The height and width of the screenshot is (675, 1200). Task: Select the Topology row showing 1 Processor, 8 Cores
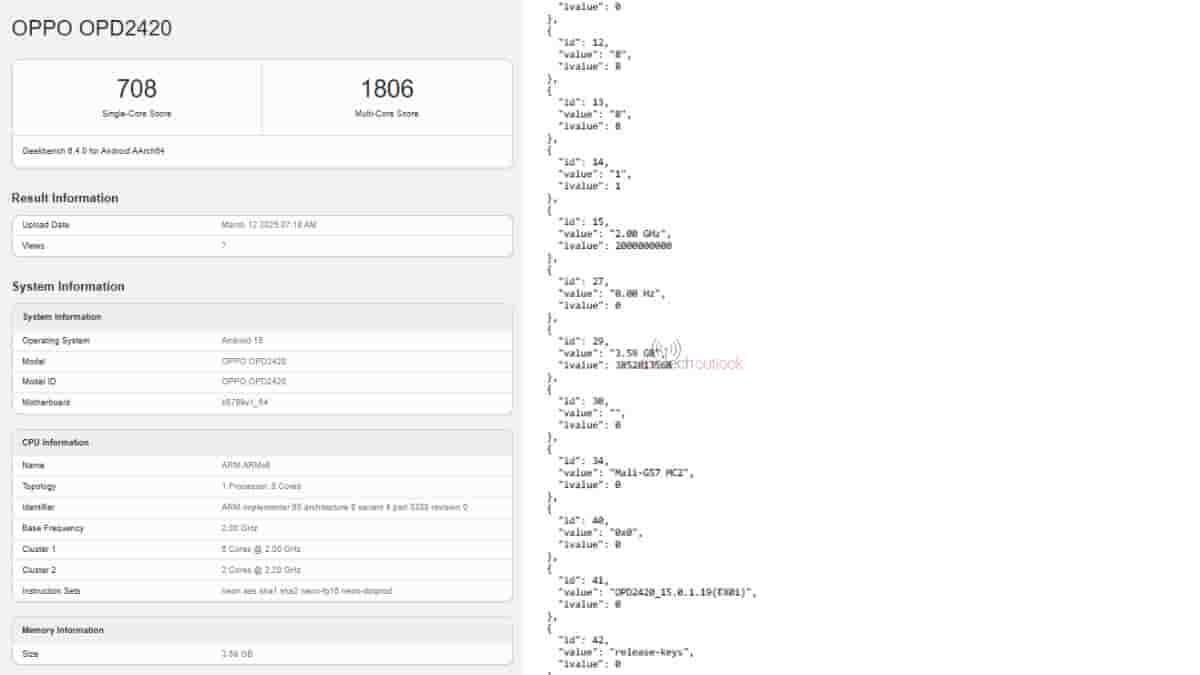pyautogui.click(x=262, y=486)
